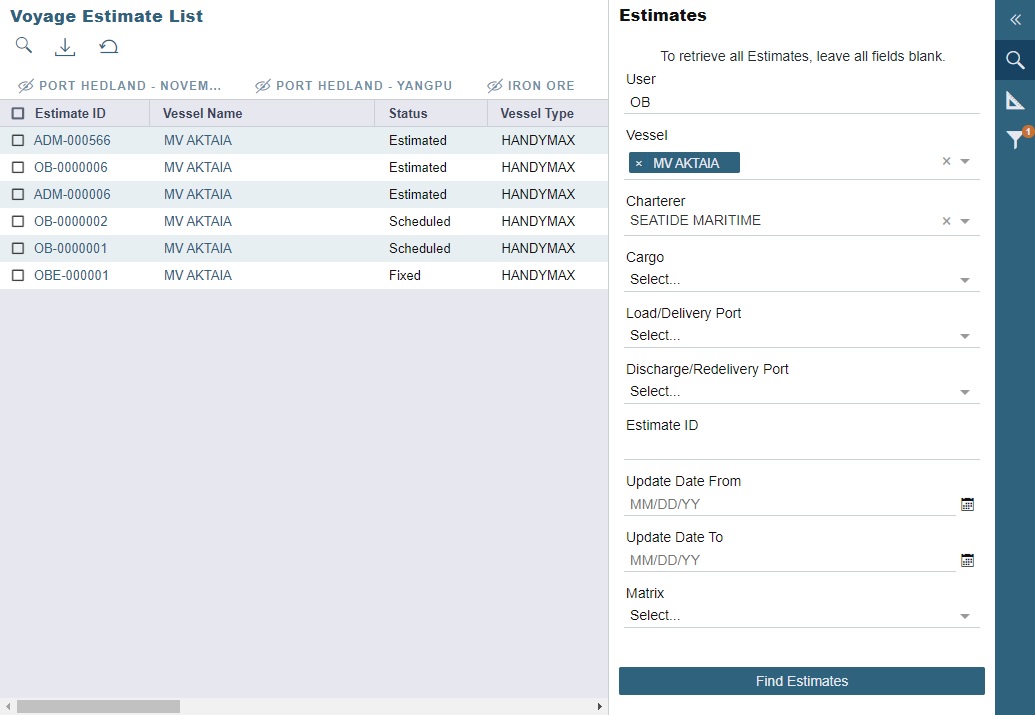Export the Voyage Estimate List using download icon

64,46
